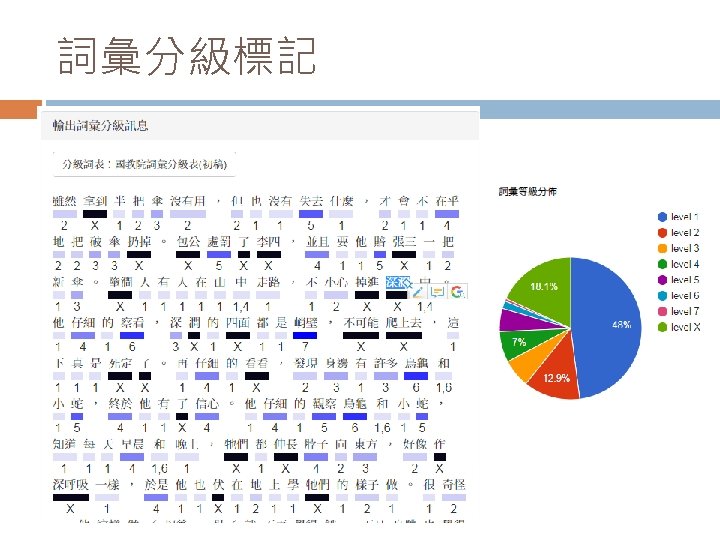Click the word 奇怪
Screen dimensions: 720x540
pyautogui.click(x=454, y=484)
